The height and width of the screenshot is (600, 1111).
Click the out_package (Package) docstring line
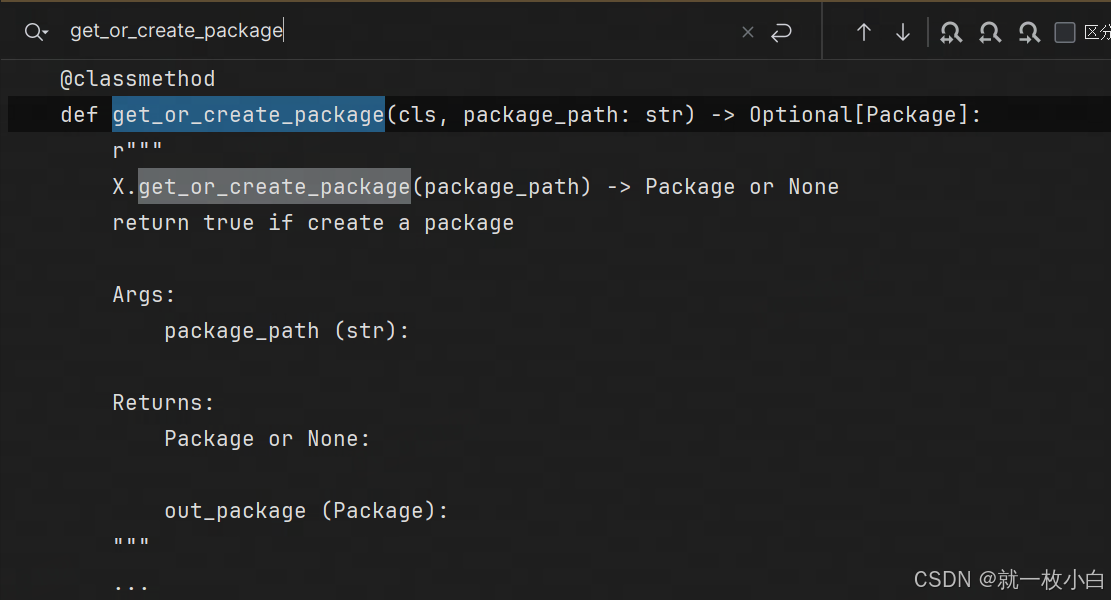(305, 510)
